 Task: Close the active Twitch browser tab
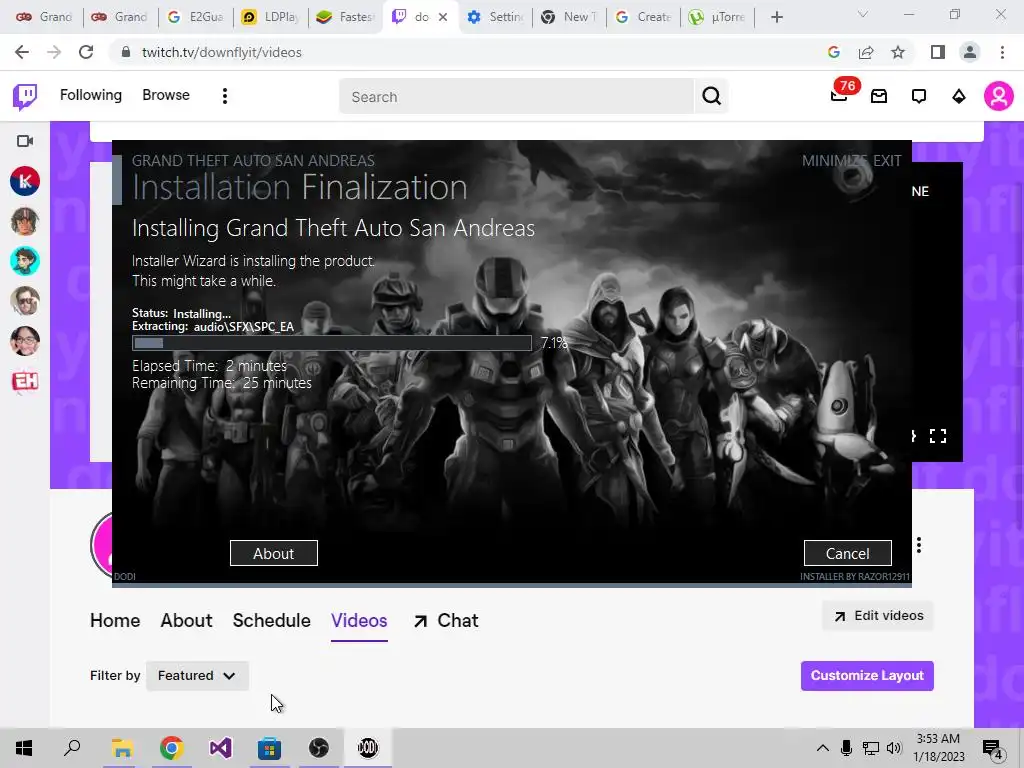[x=443, y=18]
